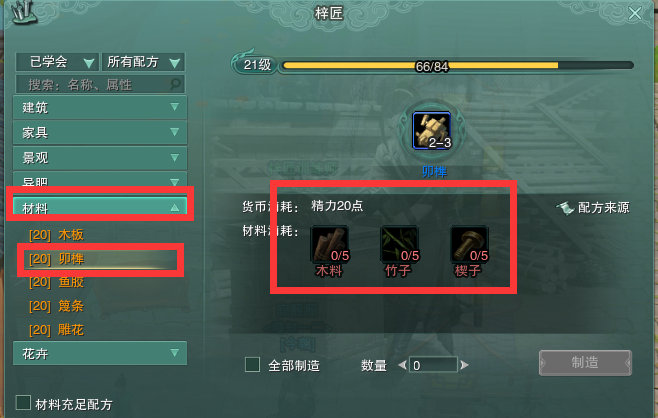
Task: Toggle the 材料充足配方 checkbox
Action: (23, 402)
